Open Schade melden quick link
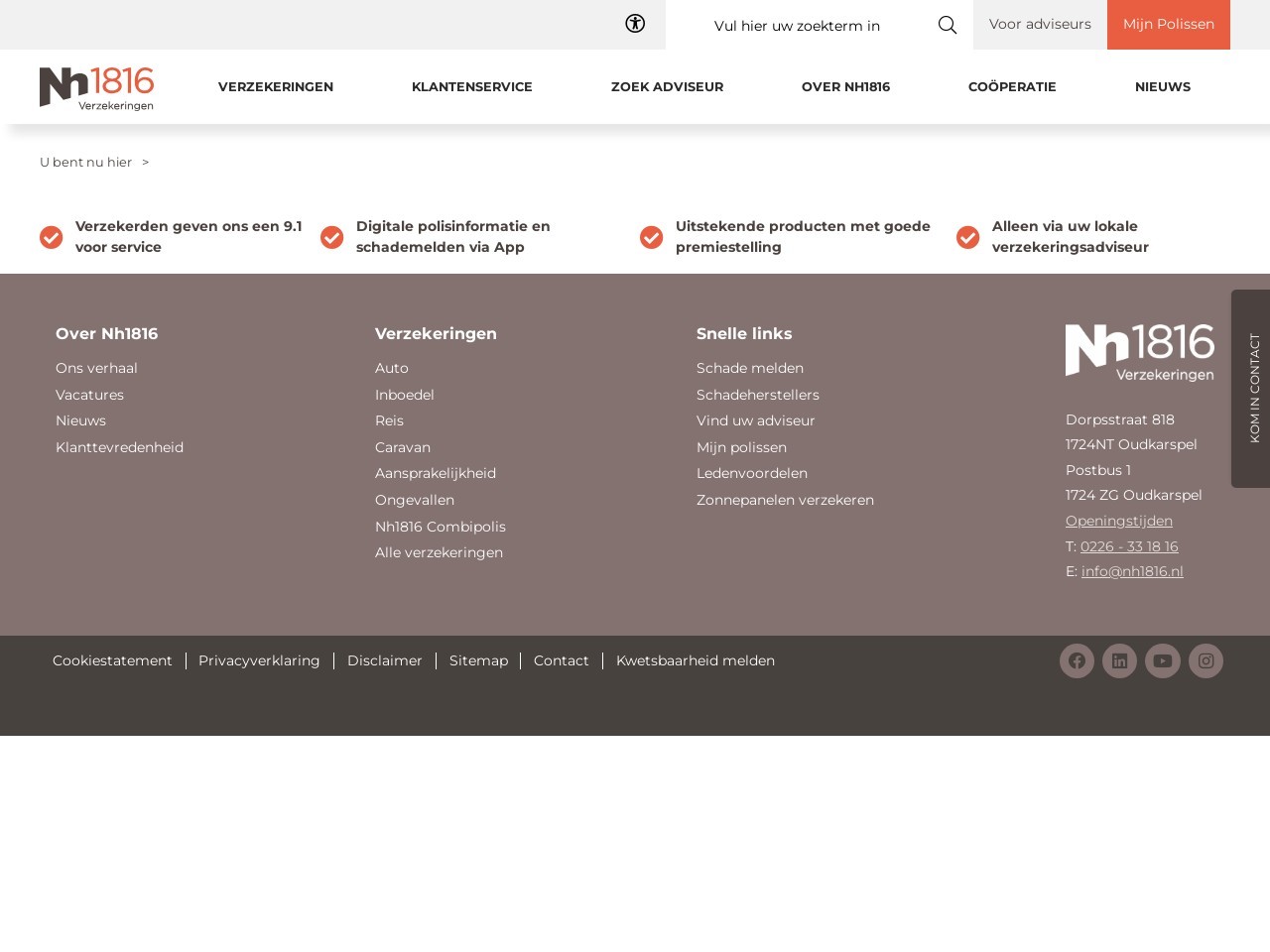This screenshot has height=952, width=1270. [750, 369]
